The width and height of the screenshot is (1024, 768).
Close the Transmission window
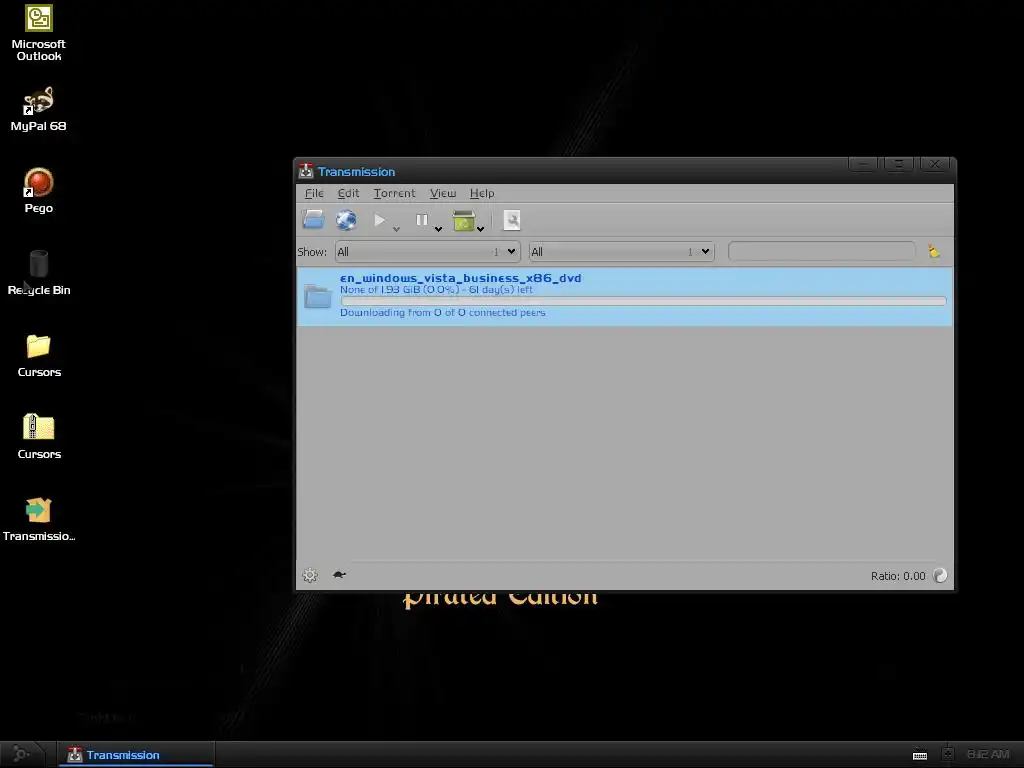935,164
